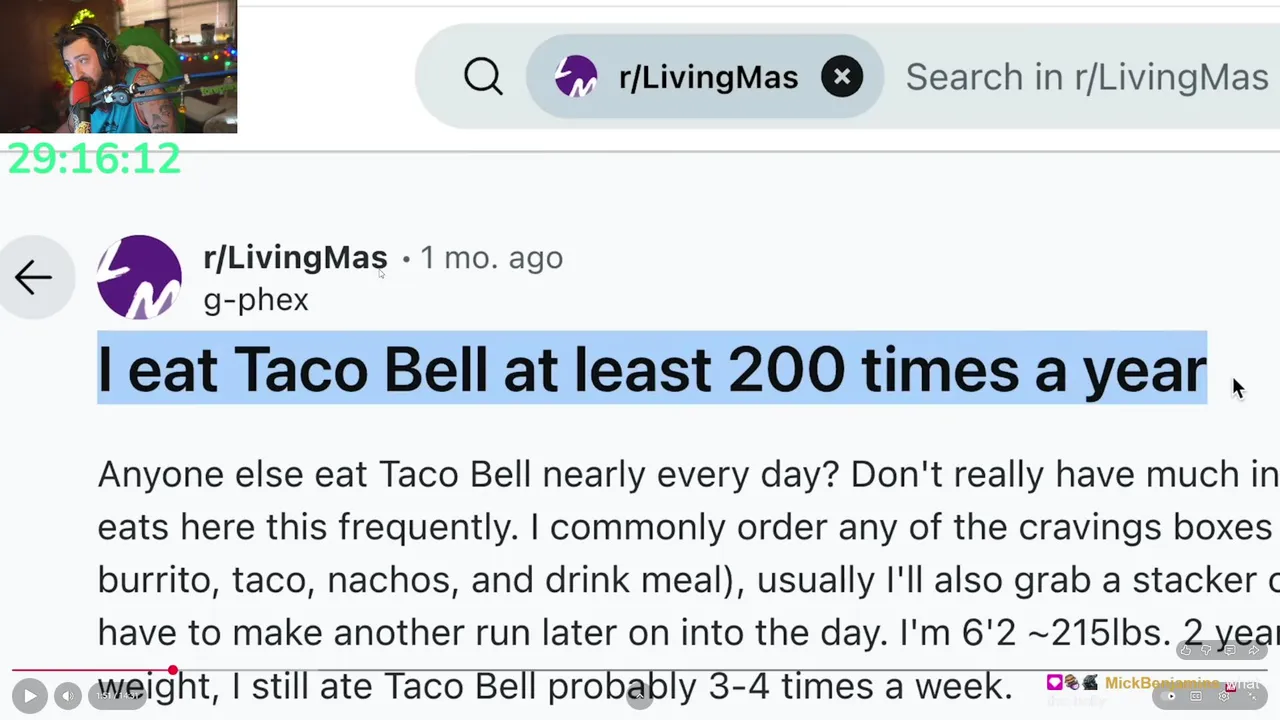Remove the r/LivingMas search filter
This screenshot has height=720, width=1280.
pyautogui.click(x=842, y=77)
